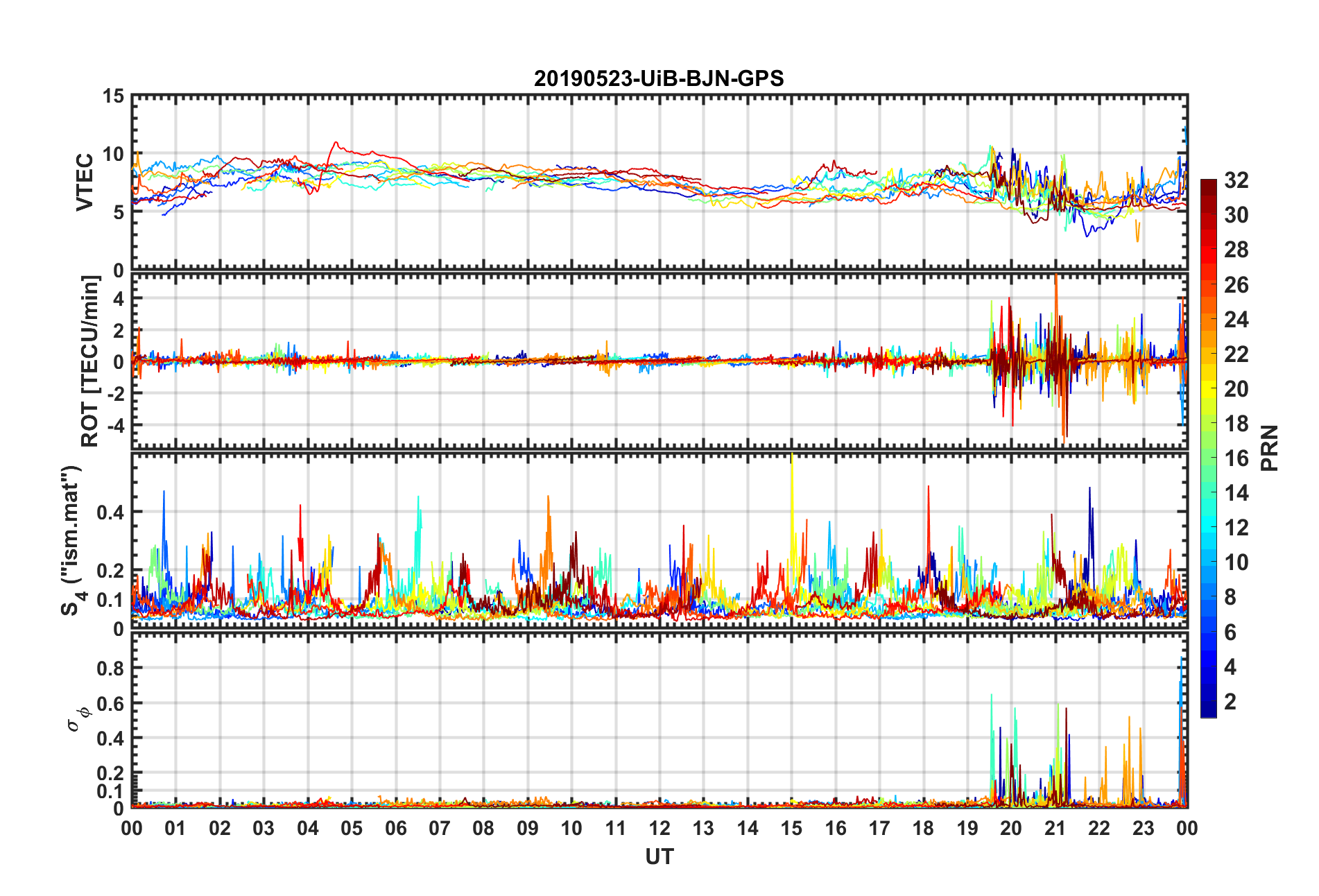1319x896 pixels.
Task: Click the x-axis tick label 15
Action: coord(791,828)
